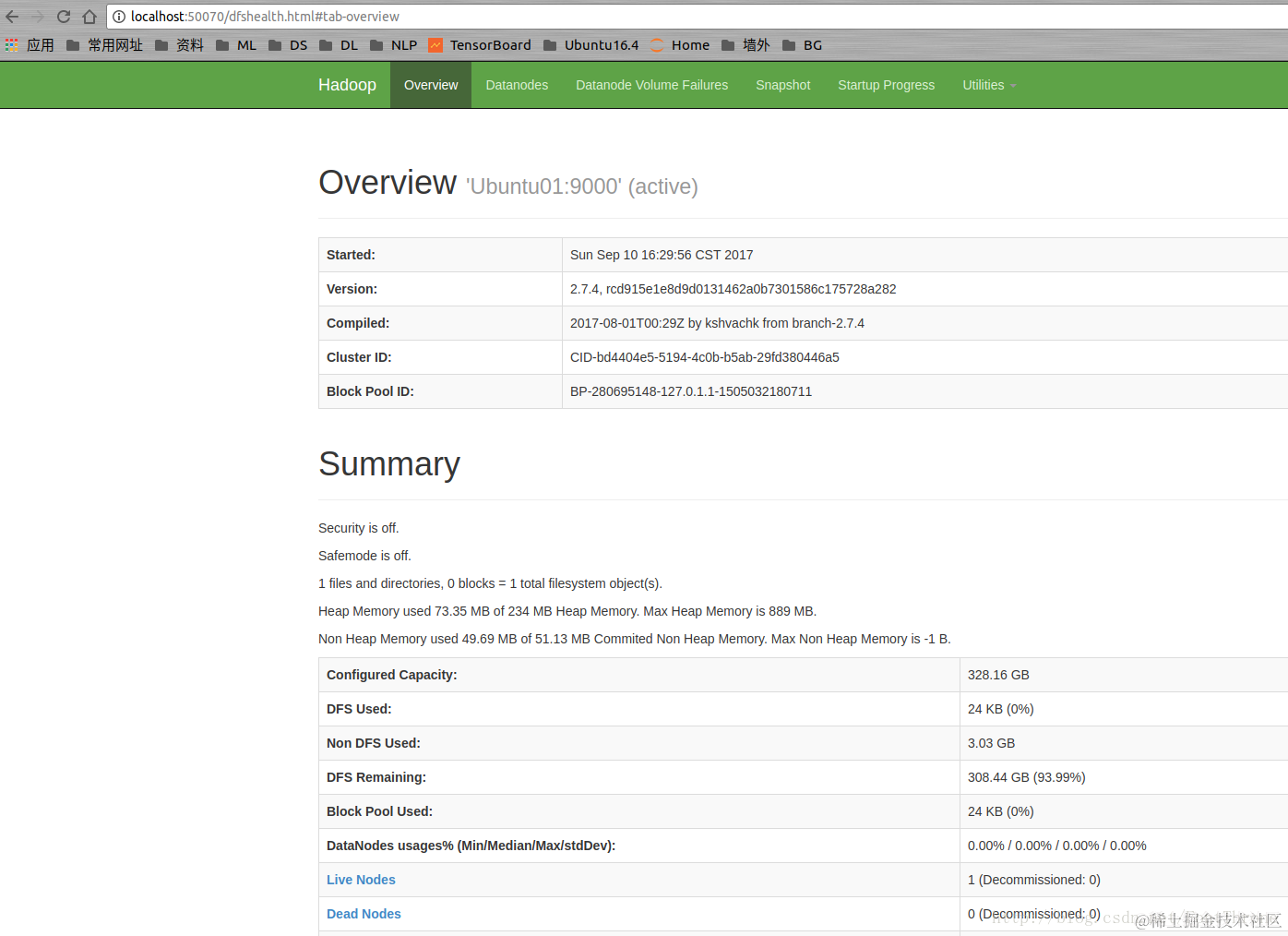Click the Non DFS Used value 3.03 GB
The image size is (1288, 936).
(x=991, y=743)
